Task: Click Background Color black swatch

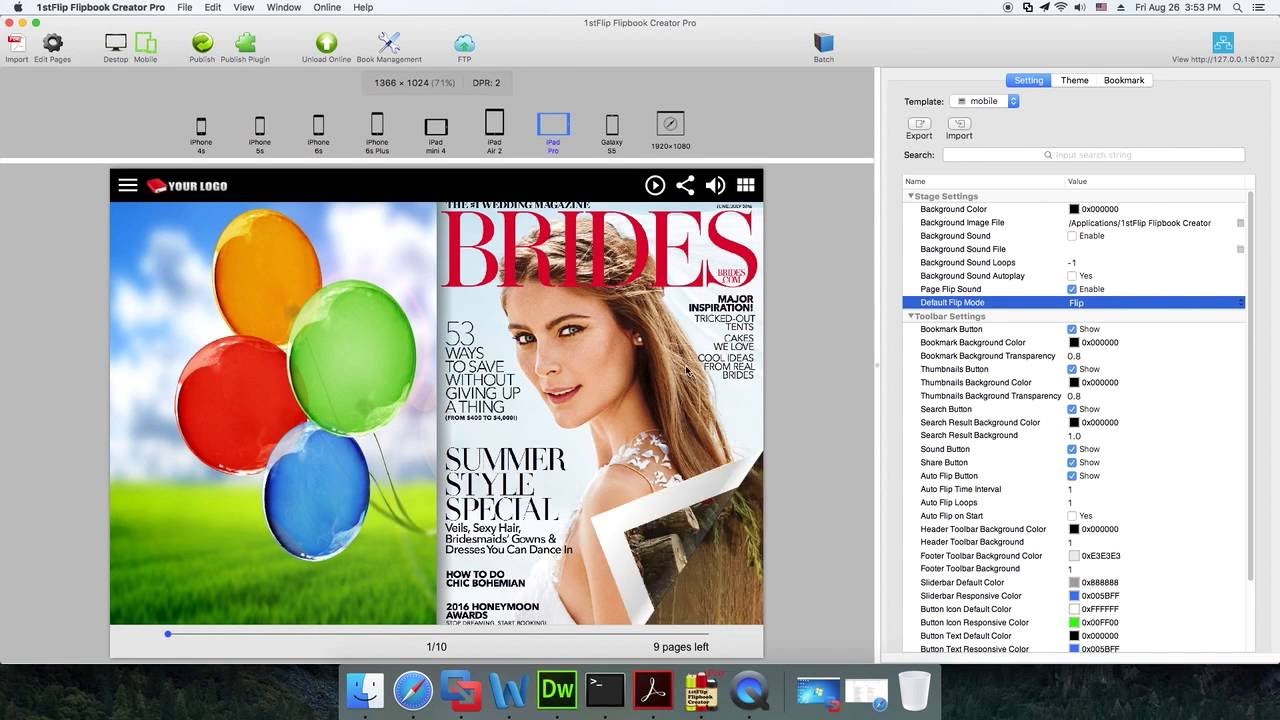Action: click(x=1074, y=209)
